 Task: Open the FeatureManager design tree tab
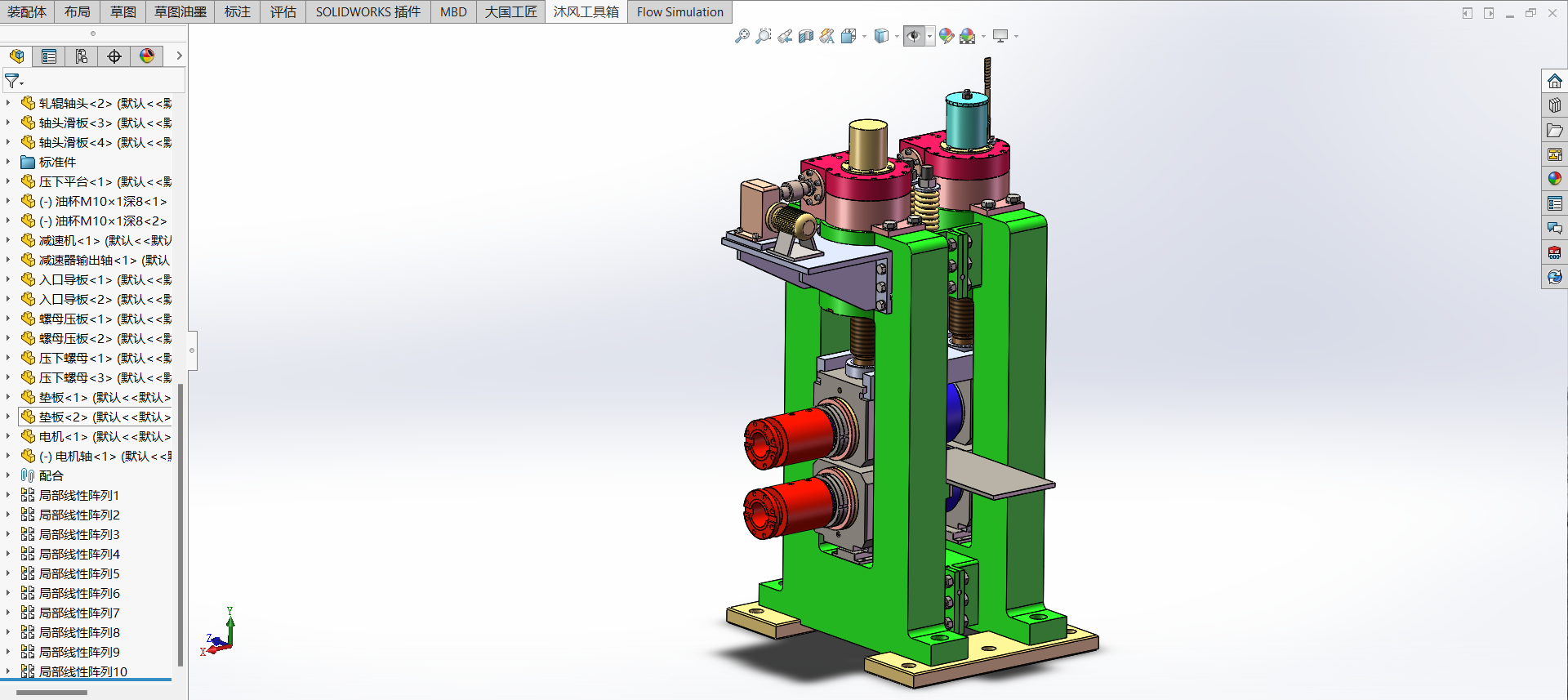tap(16, 56)
